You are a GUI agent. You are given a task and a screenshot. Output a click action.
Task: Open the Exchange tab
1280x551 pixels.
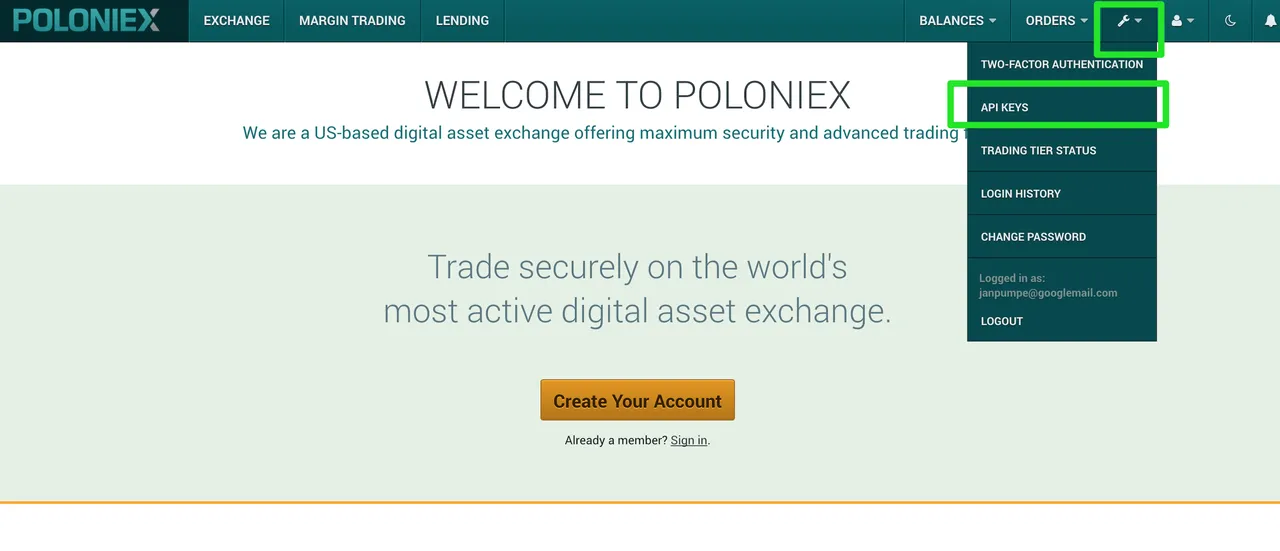pos(237,20)
